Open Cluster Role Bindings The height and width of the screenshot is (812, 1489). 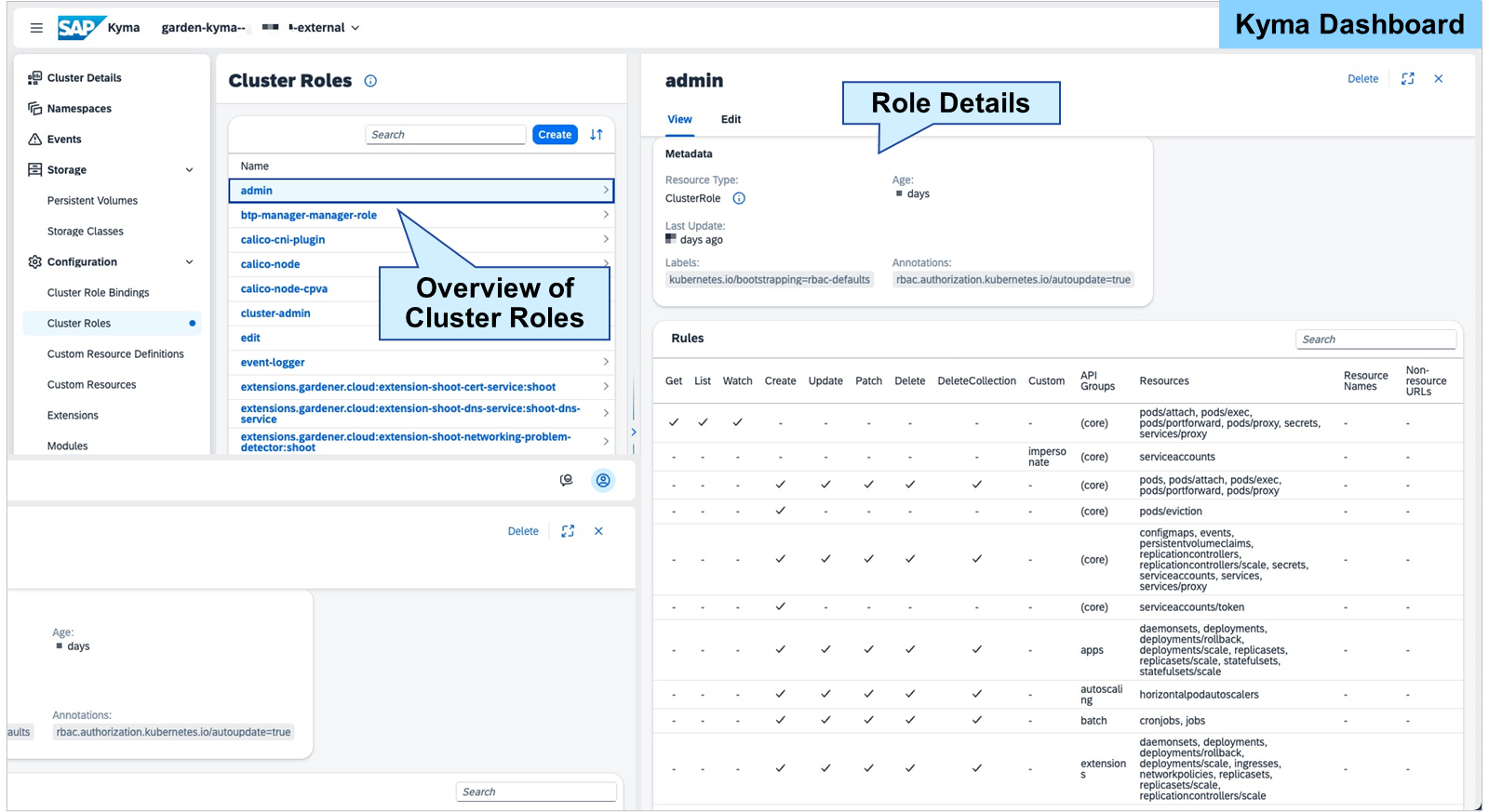(x=99, y=293)
